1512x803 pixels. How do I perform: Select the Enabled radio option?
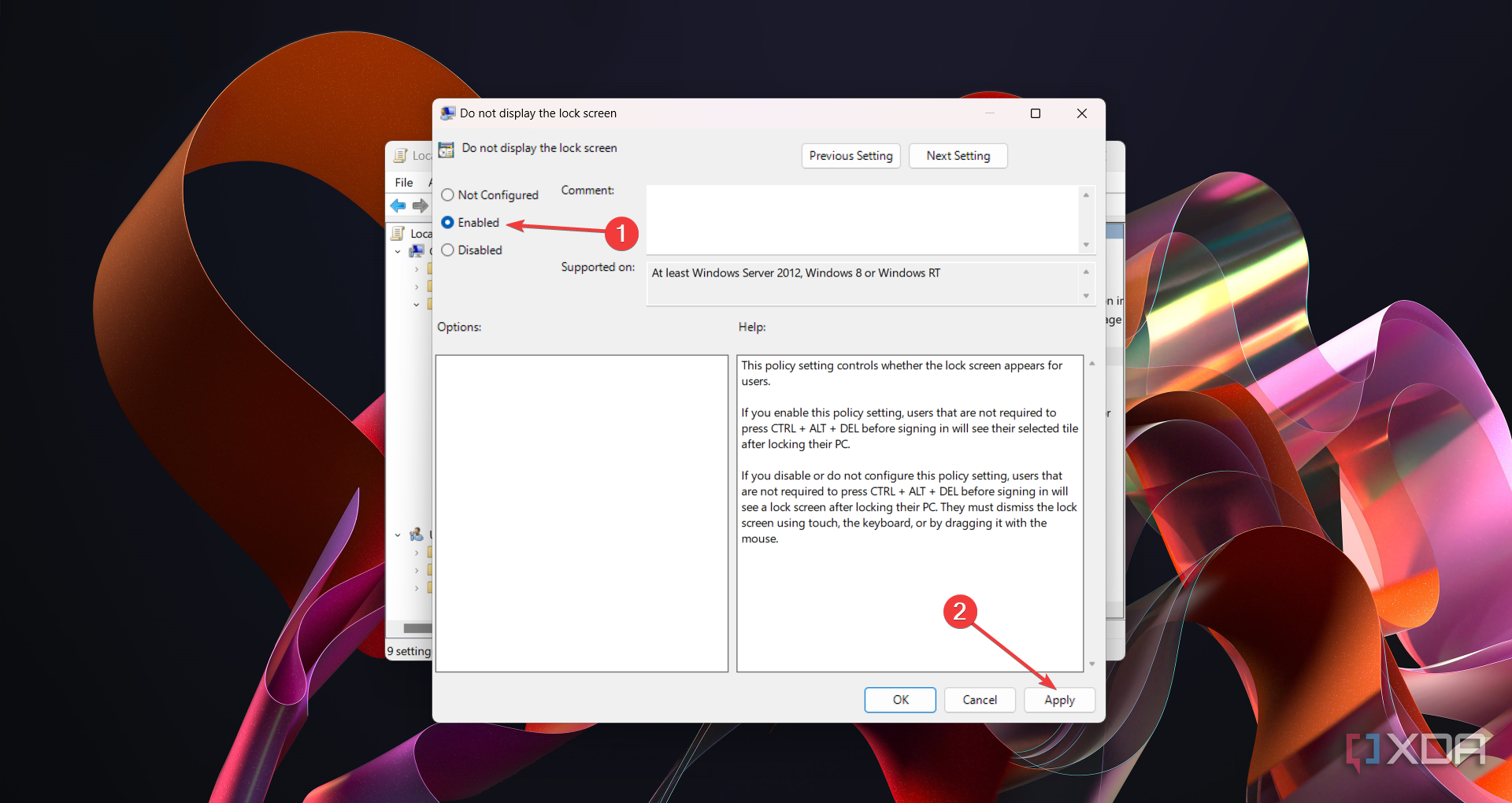click(470, 223)
